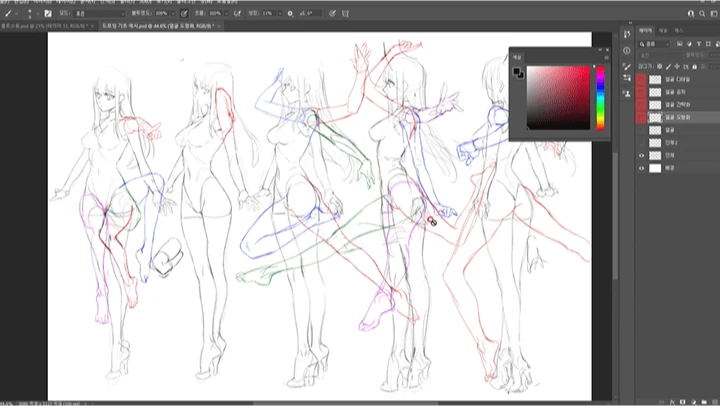Select the Color panel tab label
This screenshot has width=720, height=406.
point(518,57)
